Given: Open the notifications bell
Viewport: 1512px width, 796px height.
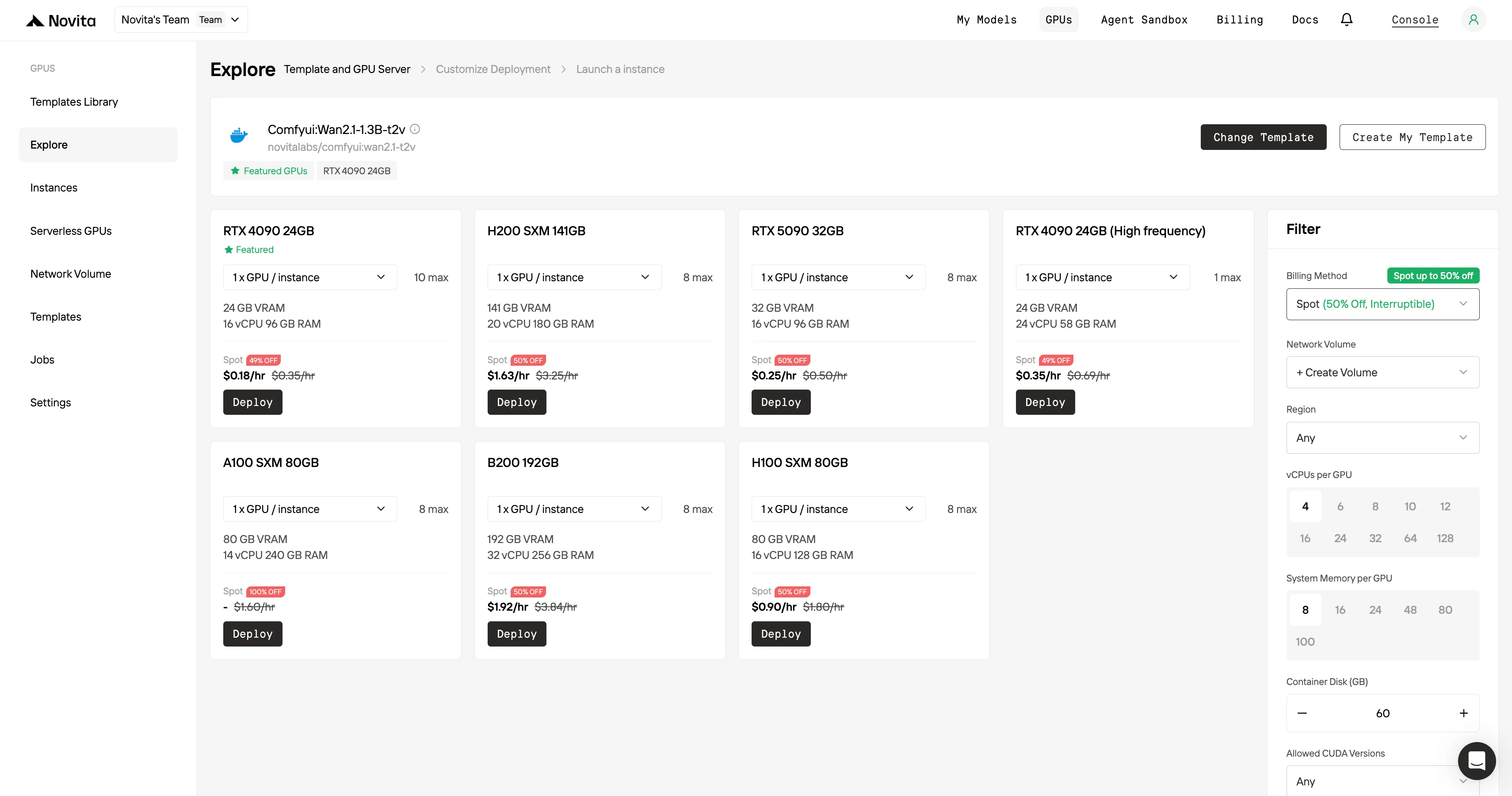Looking at the screenshot, I should click(x=1347, y=19).
